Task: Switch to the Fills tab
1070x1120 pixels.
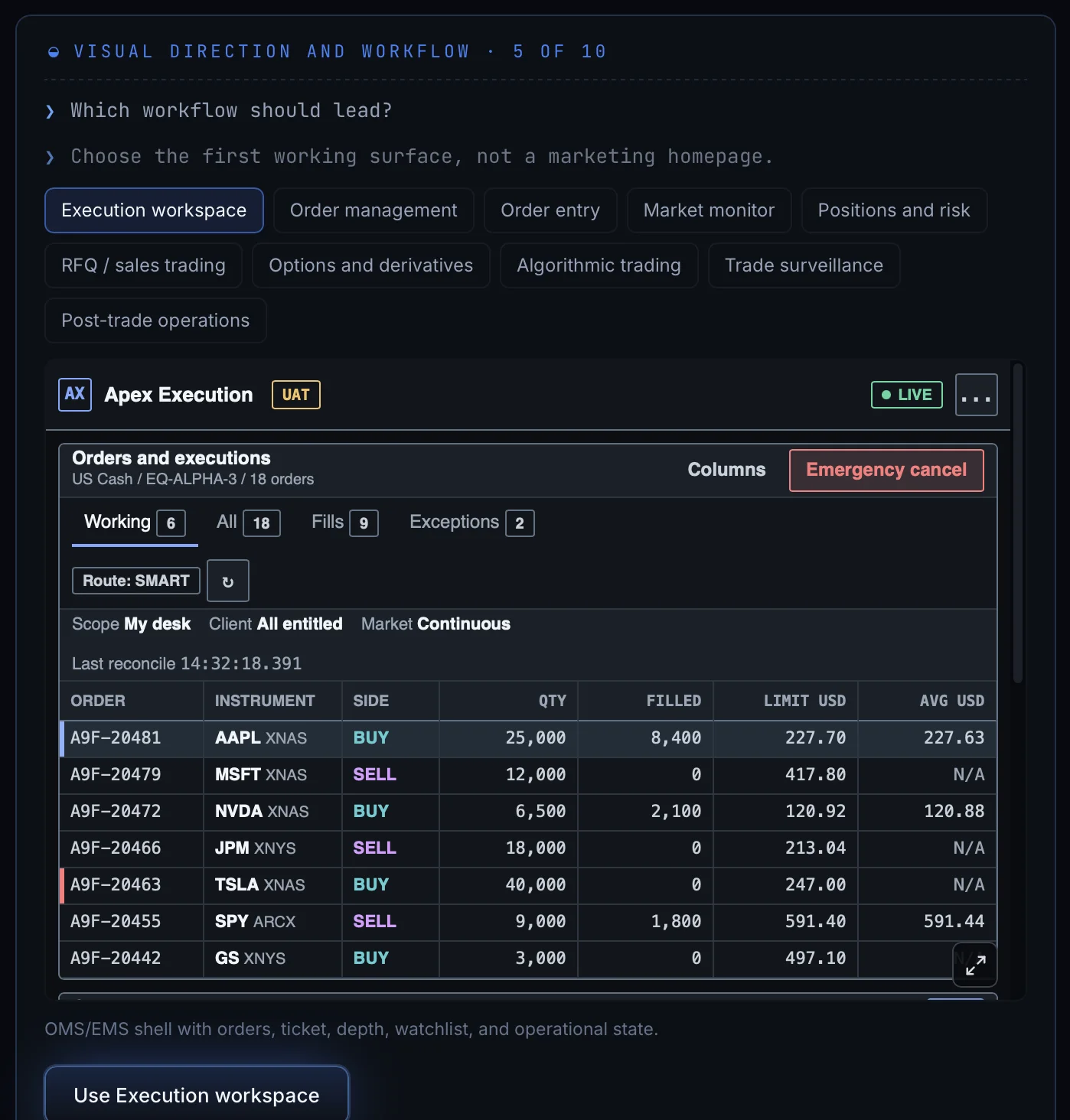Action: (344, 523)
